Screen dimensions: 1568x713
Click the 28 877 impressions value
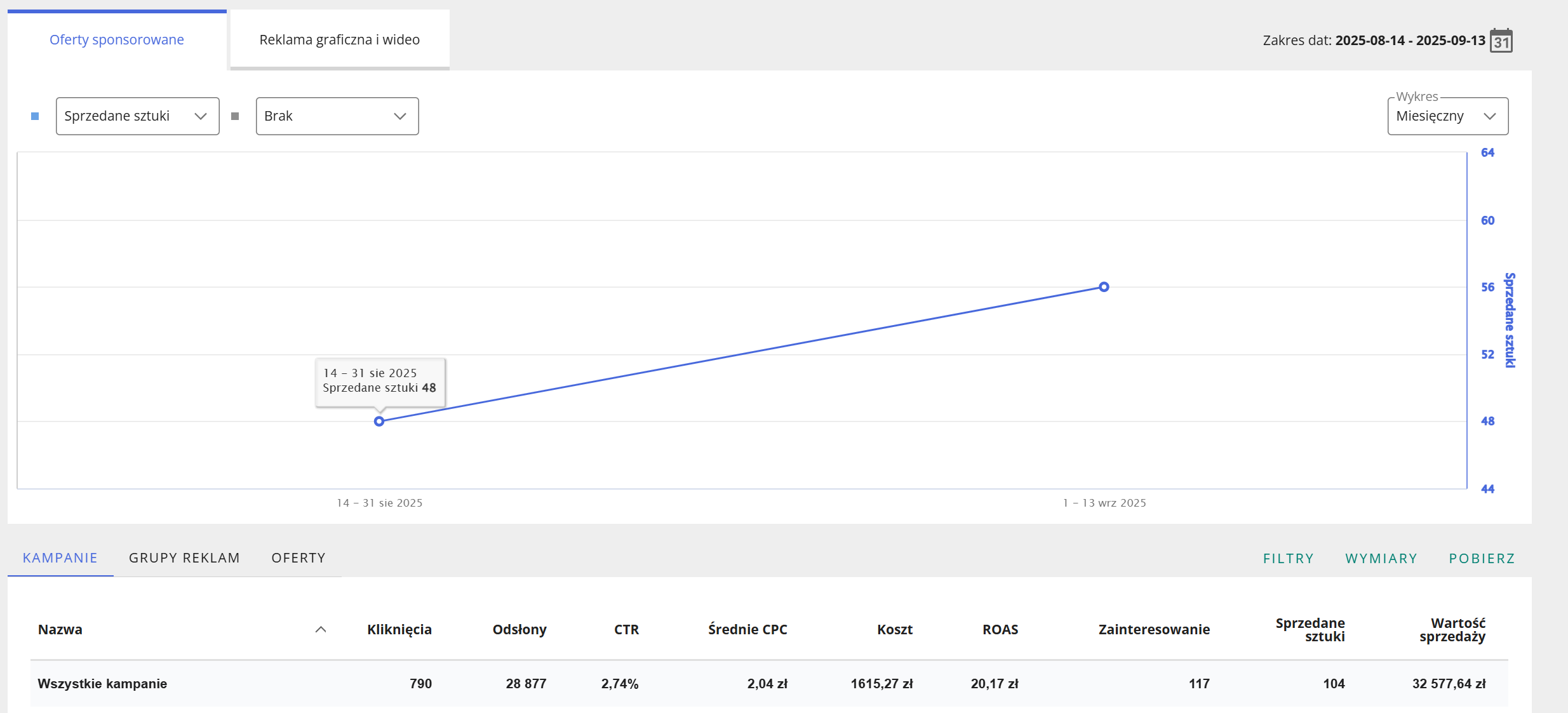pos(526,684)
